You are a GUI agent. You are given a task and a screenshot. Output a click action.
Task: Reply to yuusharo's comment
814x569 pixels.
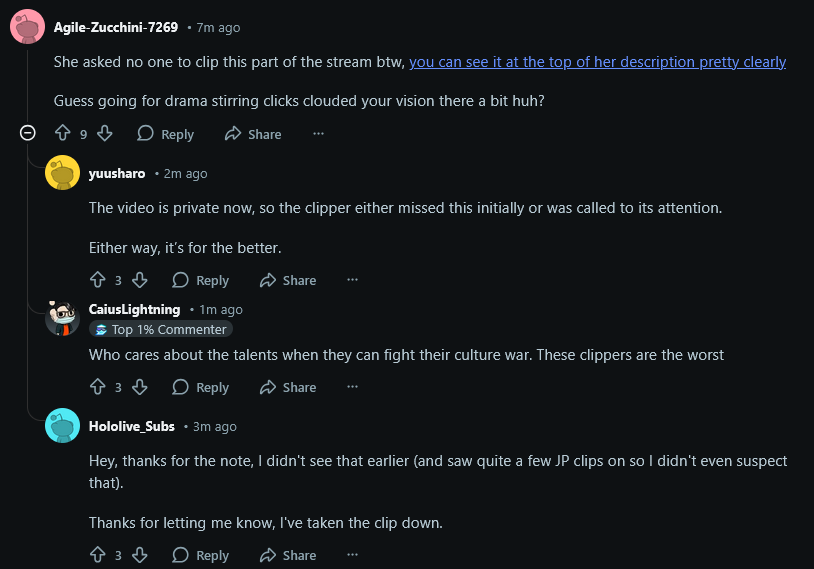click(x=201, y=280)
